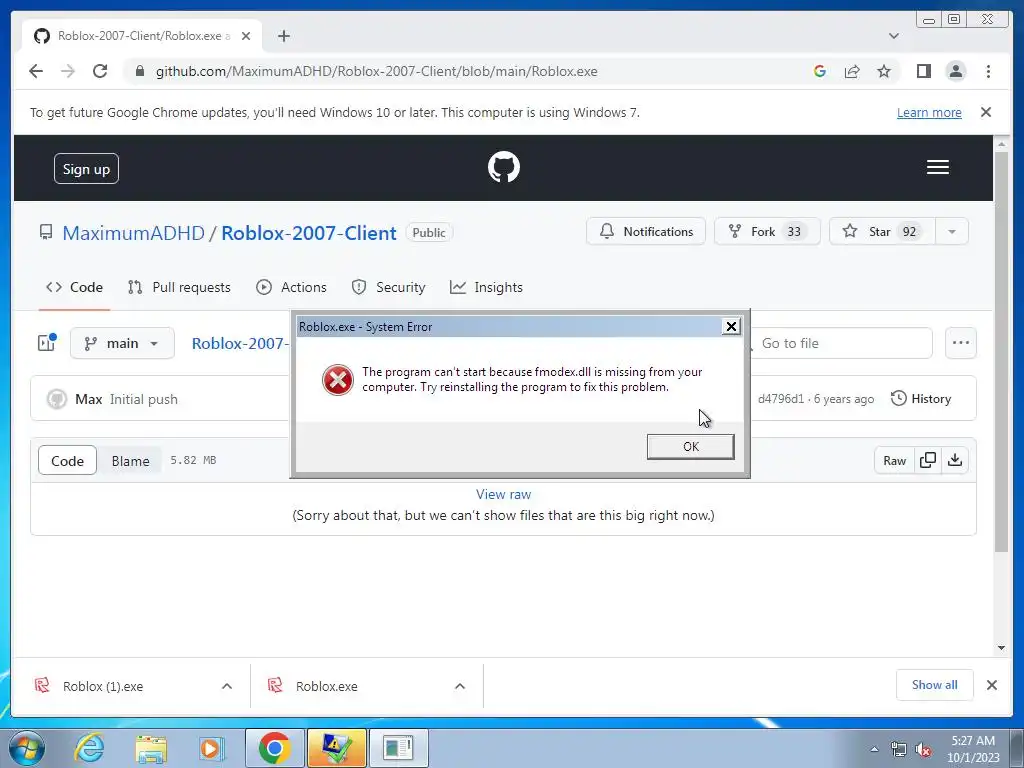Open the taskbar clock showing 5:27 AM
Screen dimensions: 1024x768
point(973,749)
